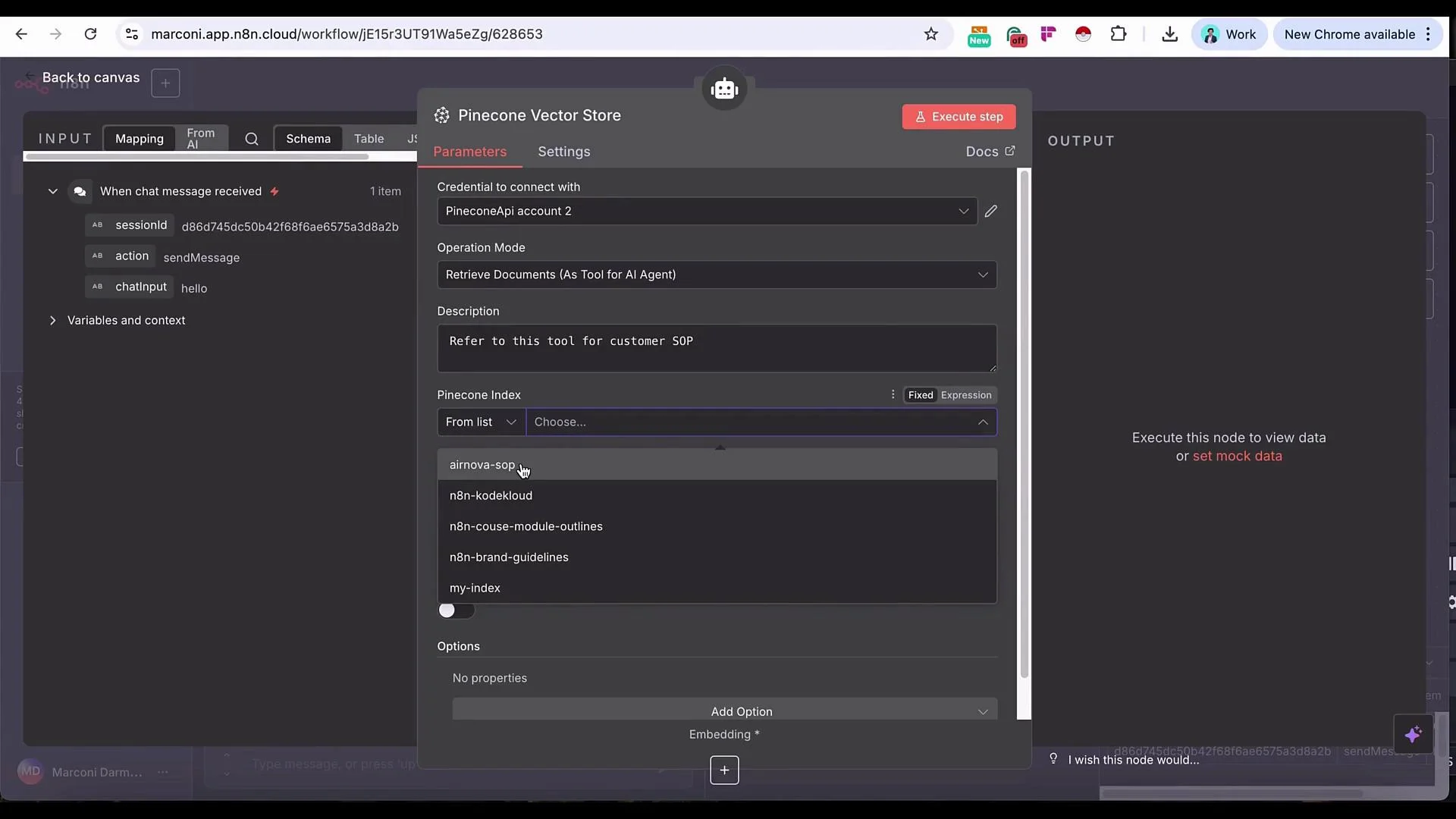Open the credential dropdown PineconeApi account 2

tap(707, 211)
